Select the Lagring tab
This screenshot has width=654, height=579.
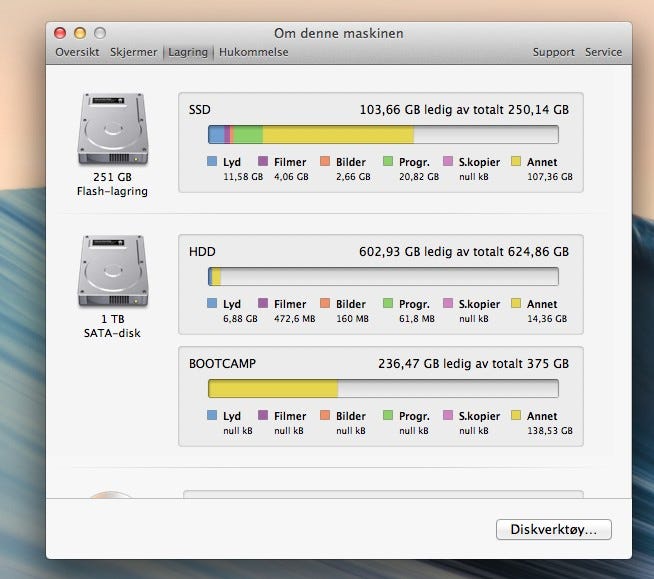click(x=188, y=52)
